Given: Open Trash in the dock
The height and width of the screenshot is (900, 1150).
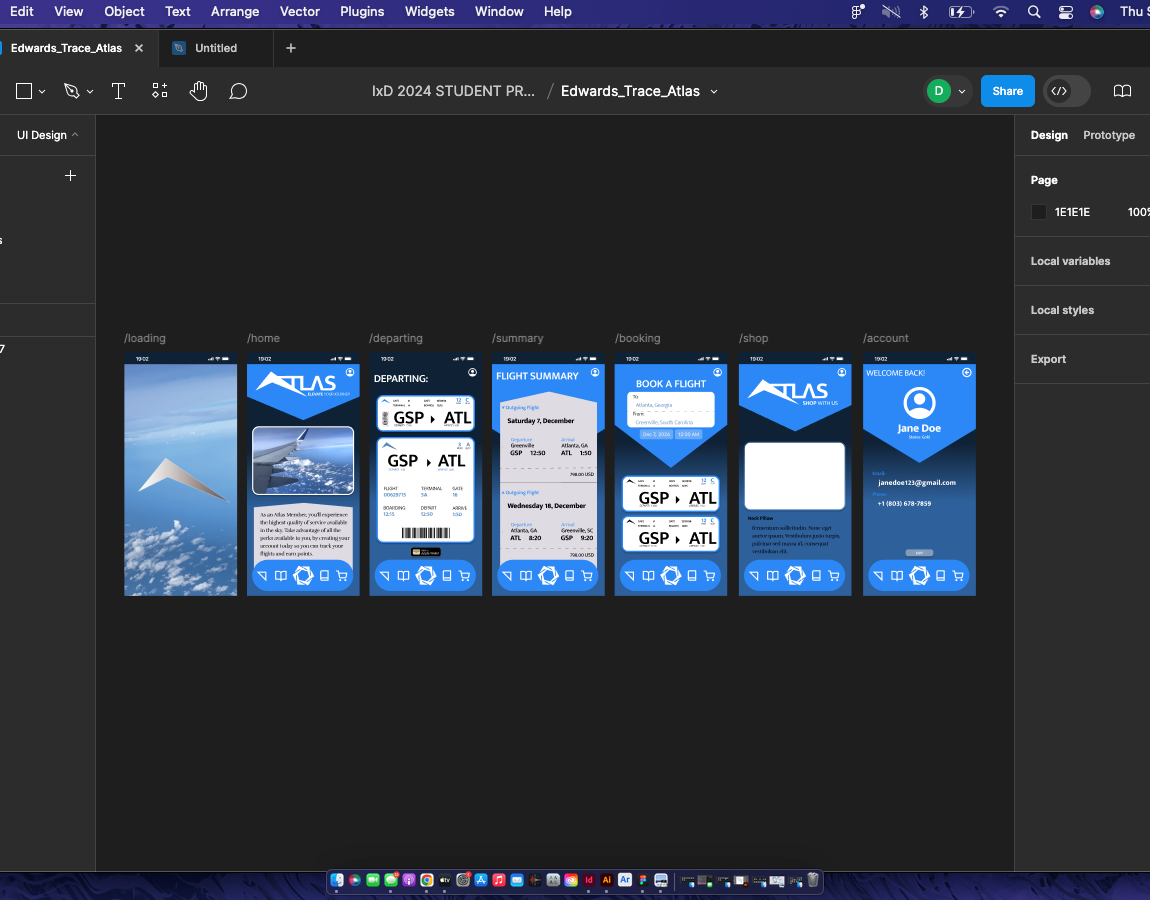Looking at the screenshot, I should click(813, 879).
